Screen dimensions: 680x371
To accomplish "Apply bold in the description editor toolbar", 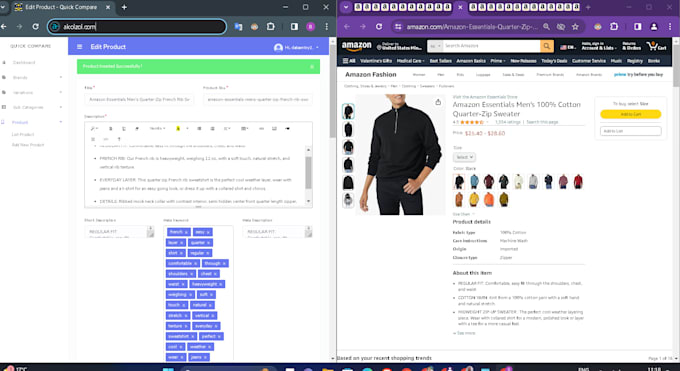I will (111, 128).
